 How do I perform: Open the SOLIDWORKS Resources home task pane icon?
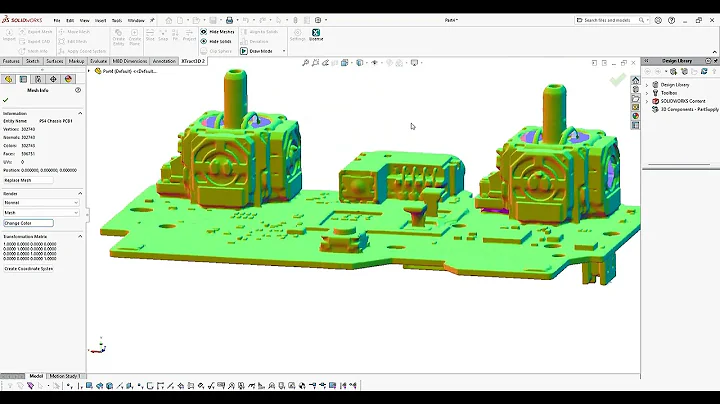click(x=636, y=80)
